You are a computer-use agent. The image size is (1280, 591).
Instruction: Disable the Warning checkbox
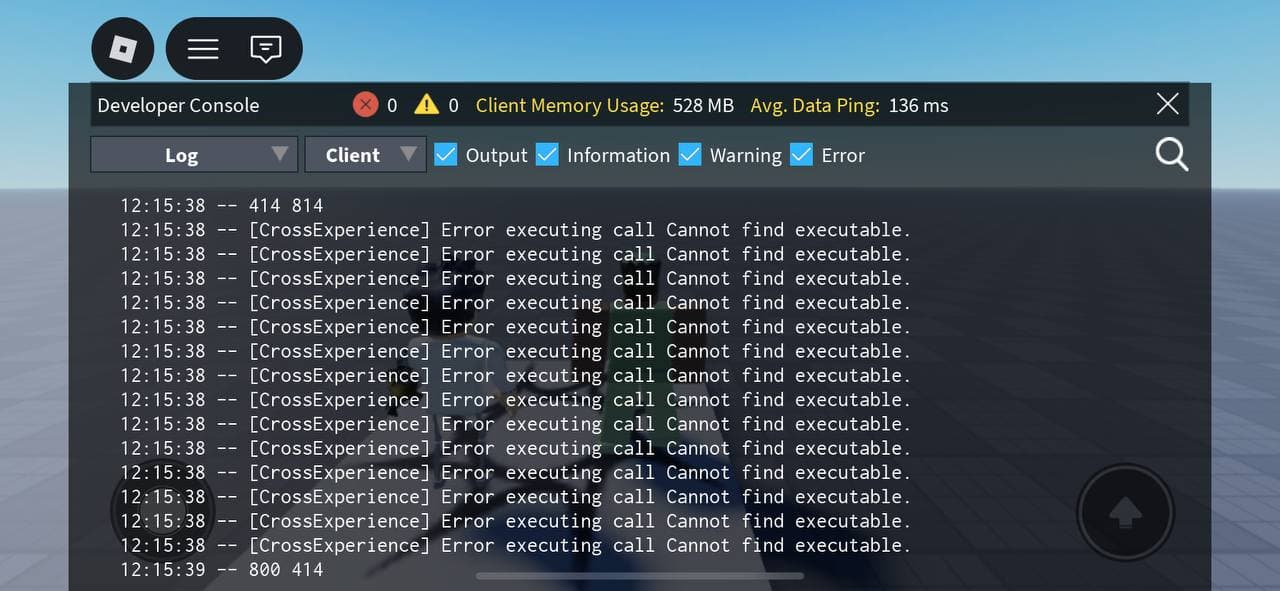(690, 155)
